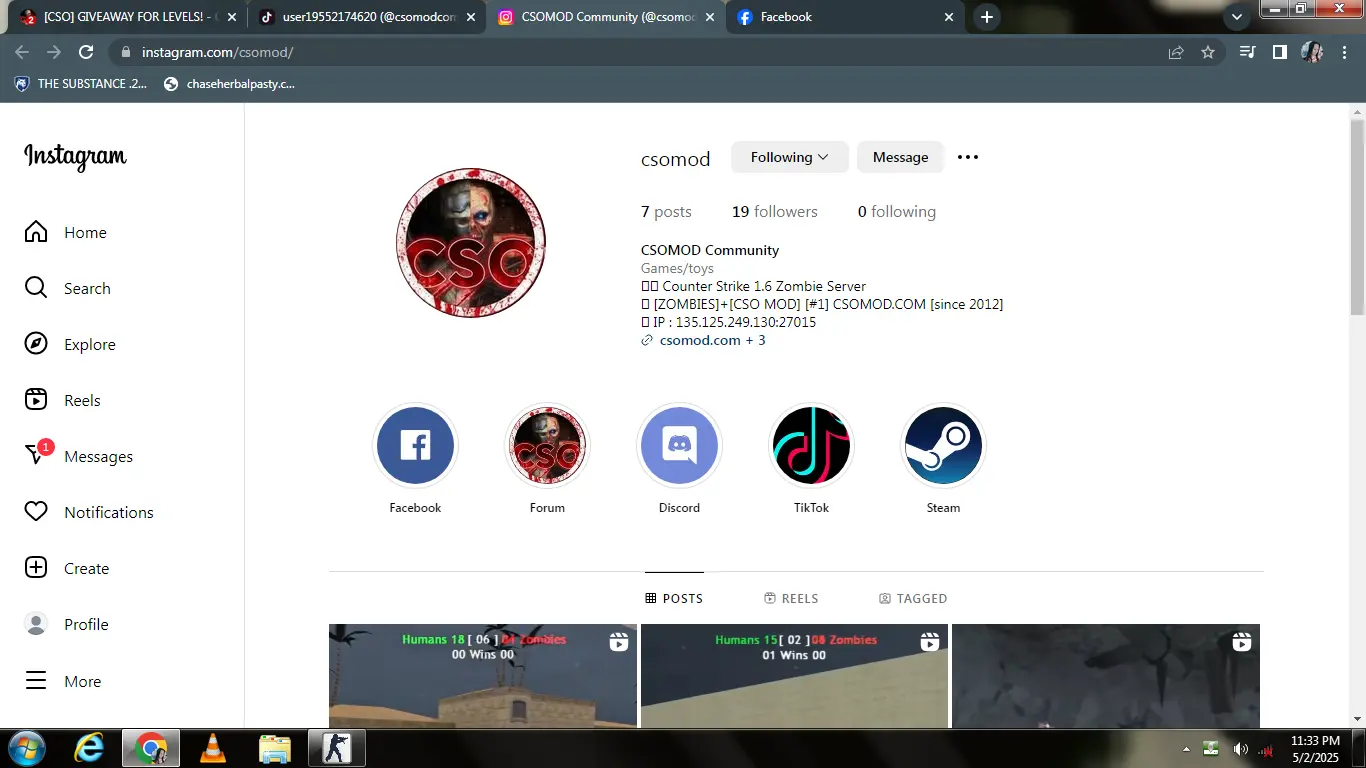
Task: Reload the Instagram page
Action: 86,52
